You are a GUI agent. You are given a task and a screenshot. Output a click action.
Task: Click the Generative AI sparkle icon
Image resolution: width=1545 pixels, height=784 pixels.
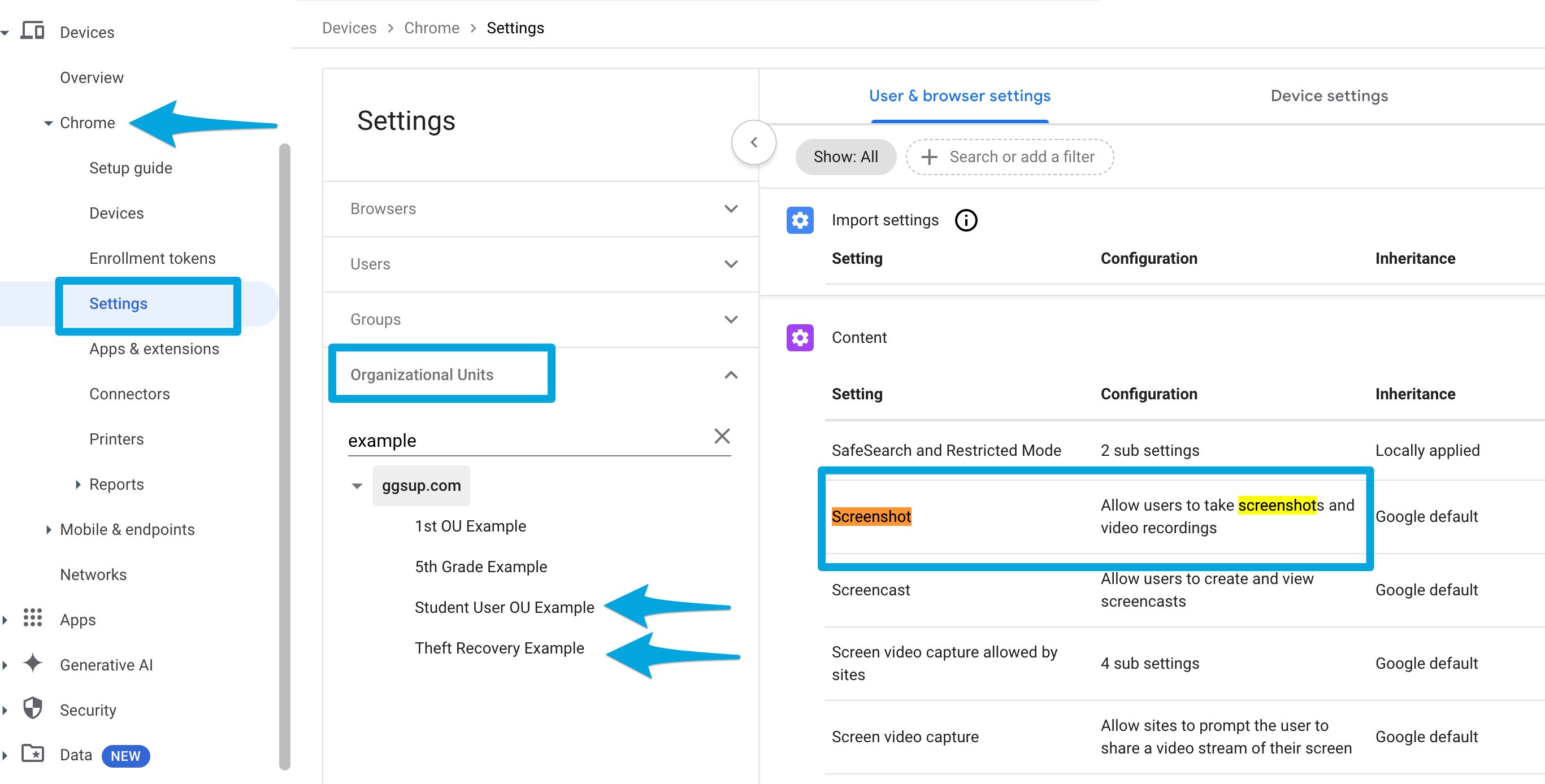click(x=32, y=663)
